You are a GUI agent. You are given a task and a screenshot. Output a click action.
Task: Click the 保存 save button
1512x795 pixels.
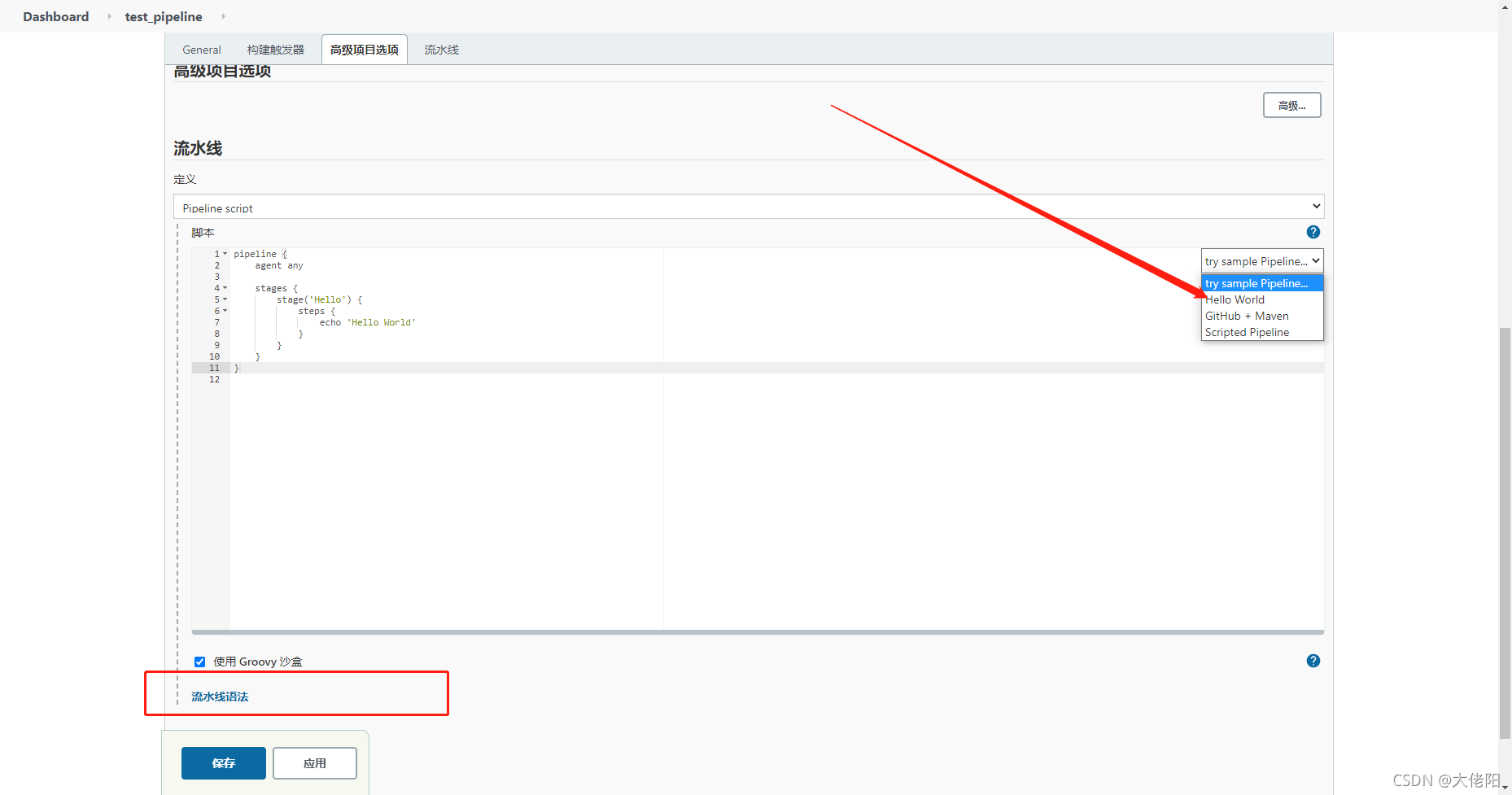point(224,763)
